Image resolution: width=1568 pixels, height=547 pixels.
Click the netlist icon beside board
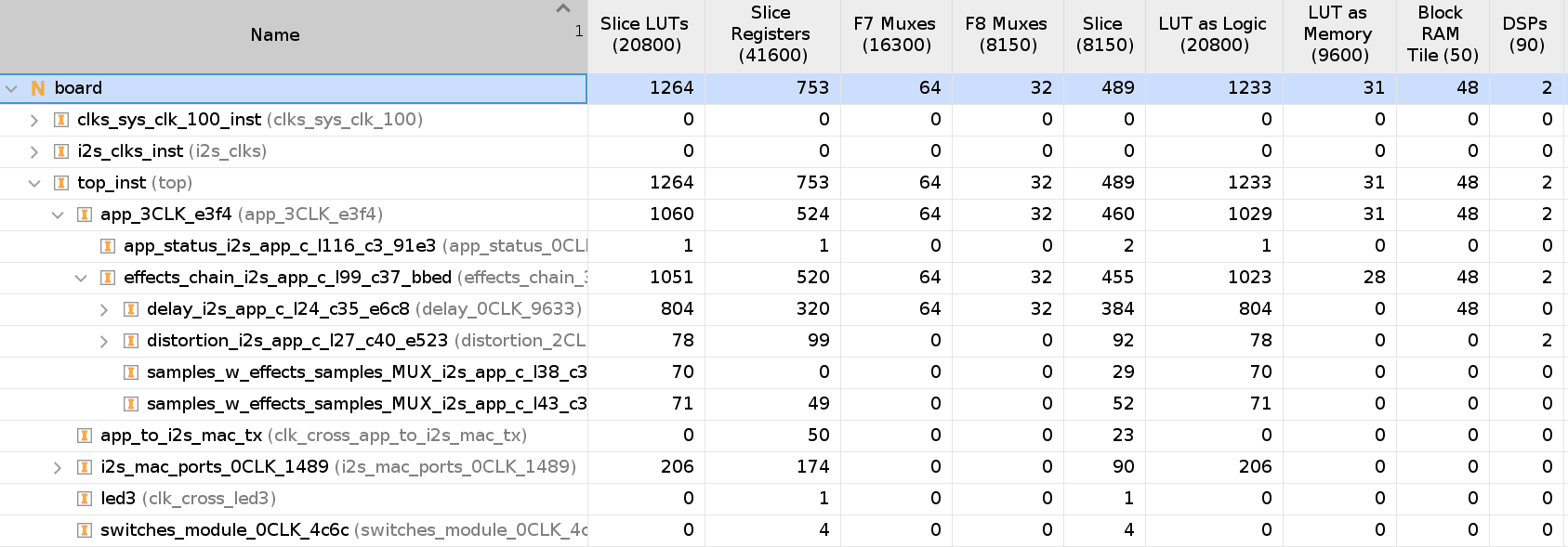38,88
